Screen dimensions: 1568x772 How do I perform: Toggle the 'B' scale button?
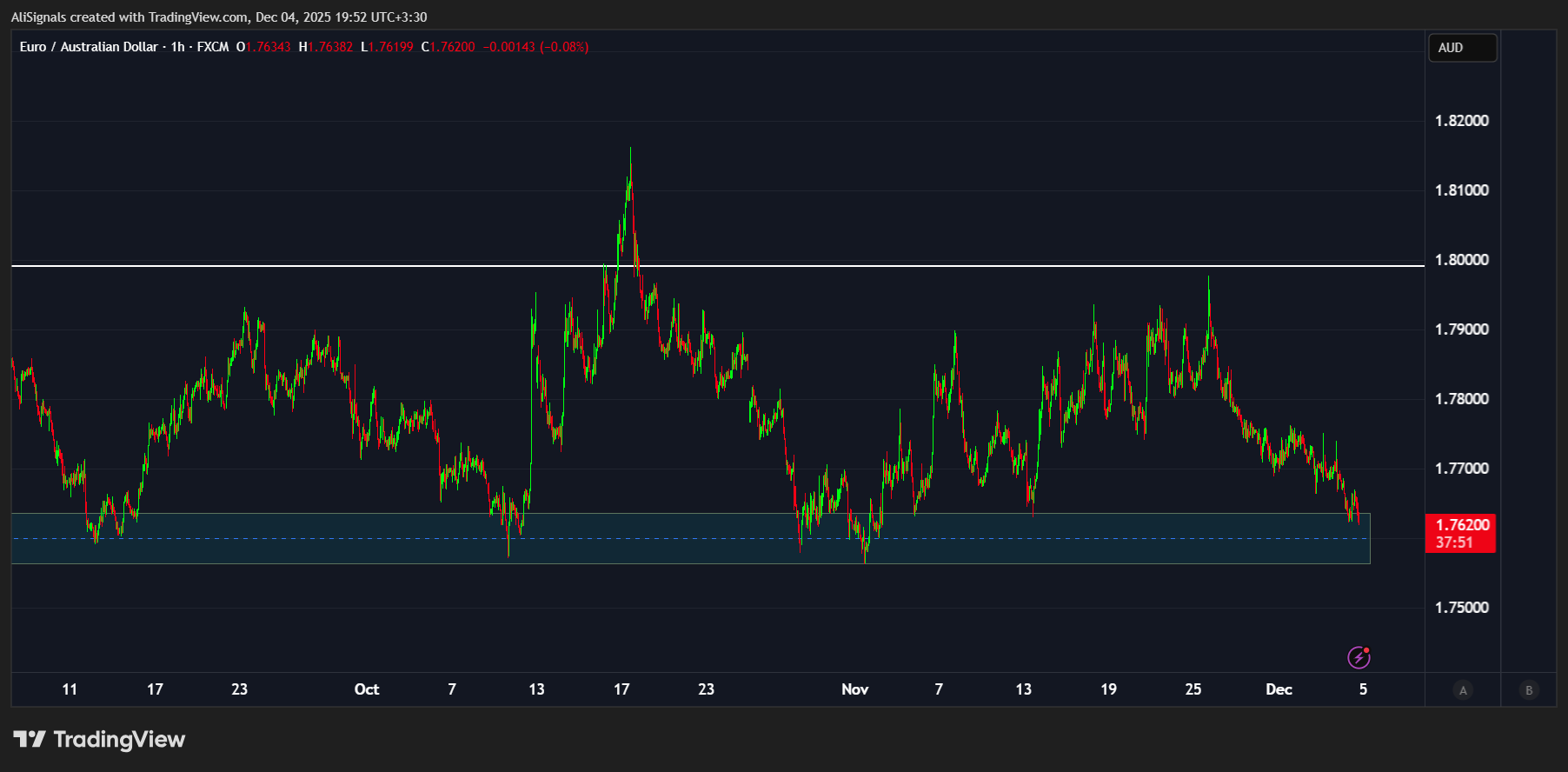(1529, 690)
